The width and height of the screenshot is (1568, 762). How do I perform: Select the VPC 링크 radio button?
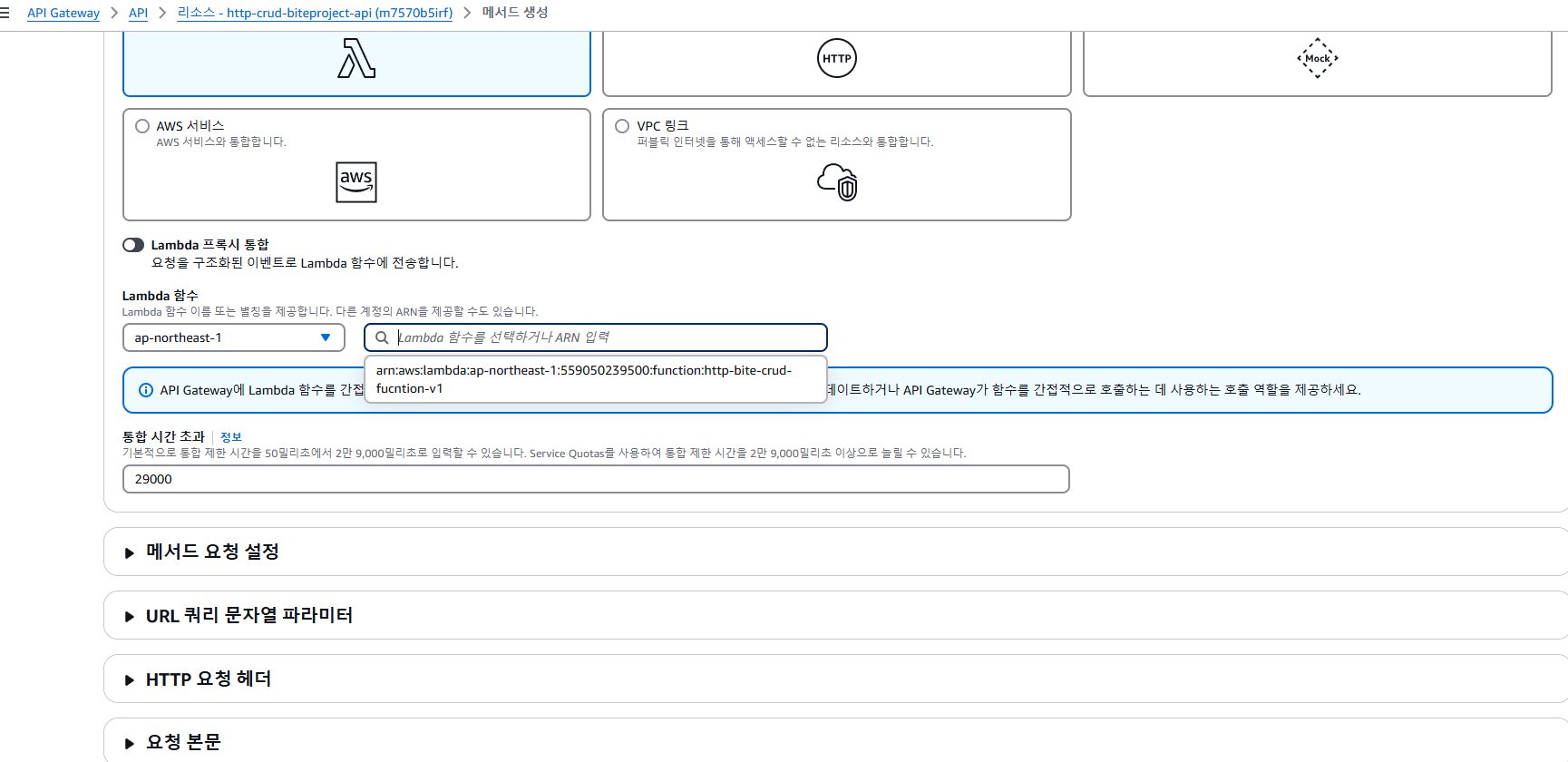point(622,126)
